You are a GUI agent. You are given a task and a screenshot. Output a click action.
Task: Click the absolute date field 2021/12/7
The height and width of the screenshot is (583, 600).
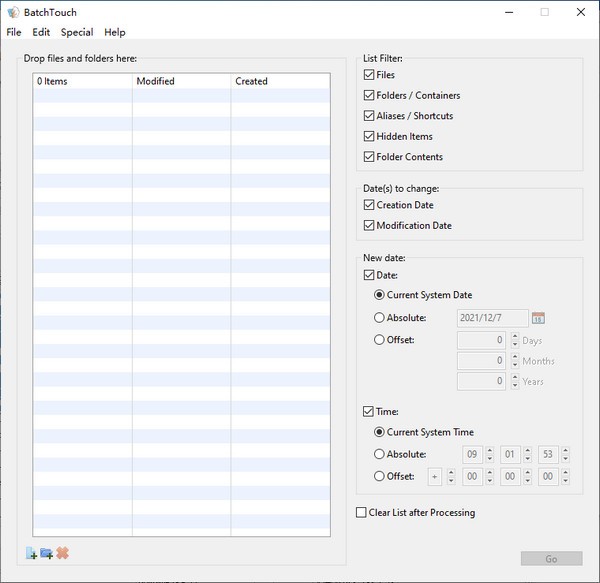[x=492, y=318]
